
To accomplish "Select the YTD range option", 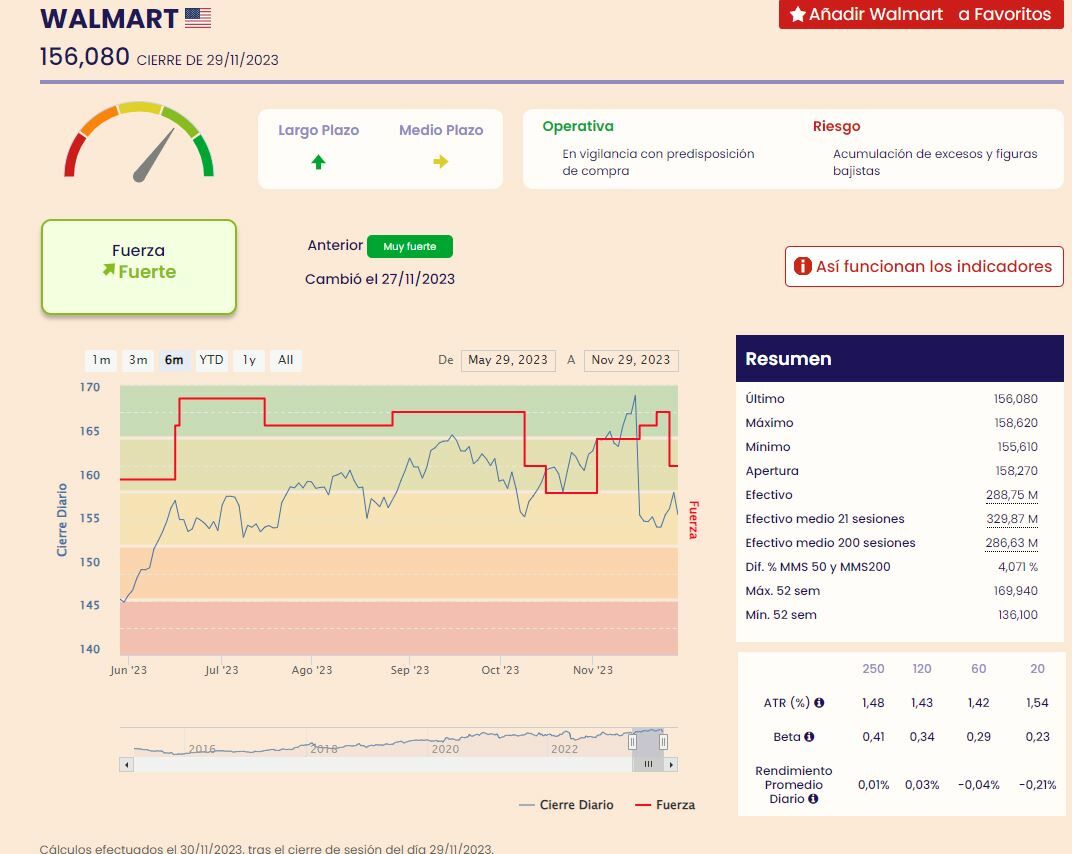I will [211, 360].
